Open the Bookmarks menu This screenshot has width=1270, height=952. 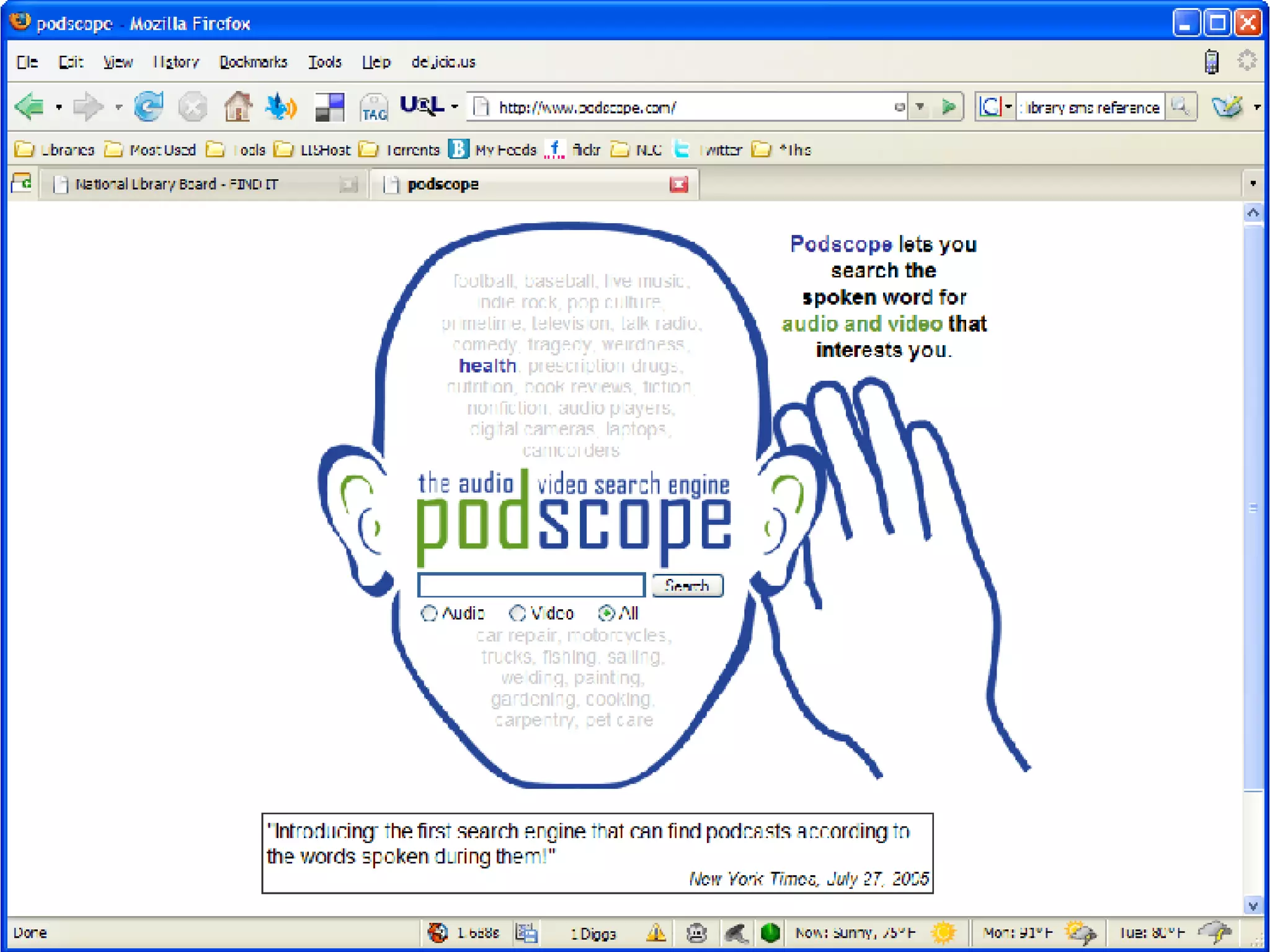tap(253, 62)
